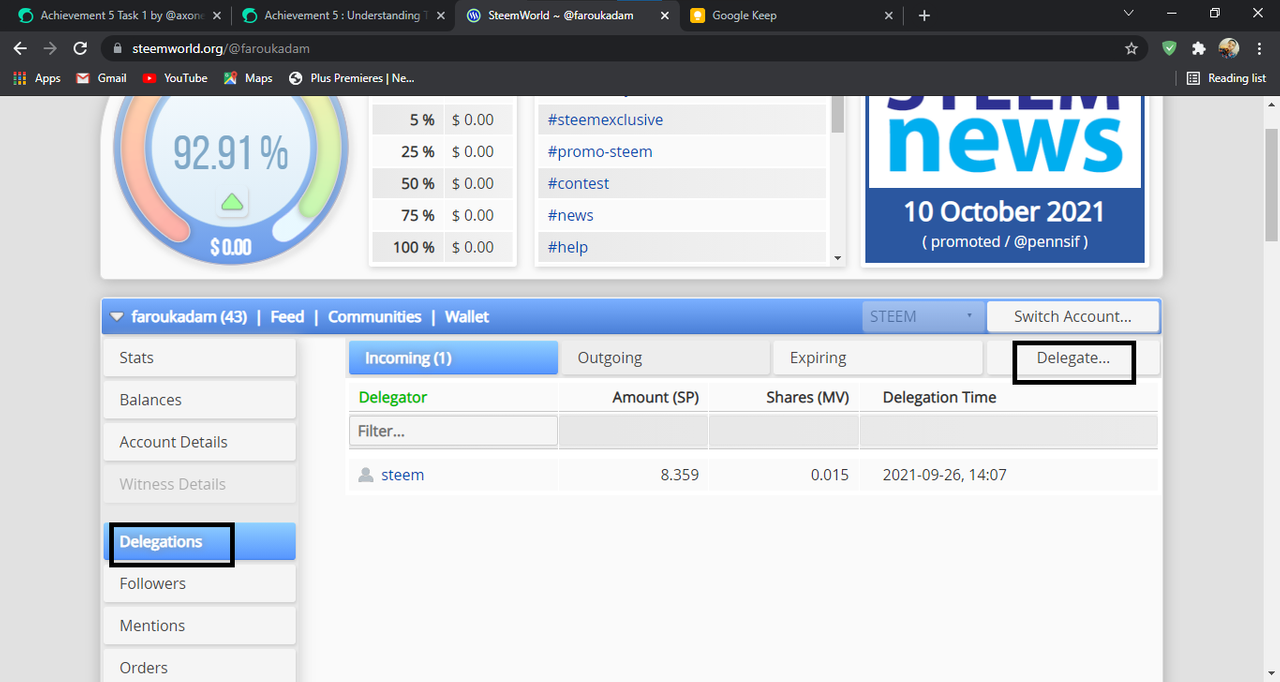Click the green upvote arrow in the gauge
The width and height of the screenshot is (1280, 682).
click(232, 203)
